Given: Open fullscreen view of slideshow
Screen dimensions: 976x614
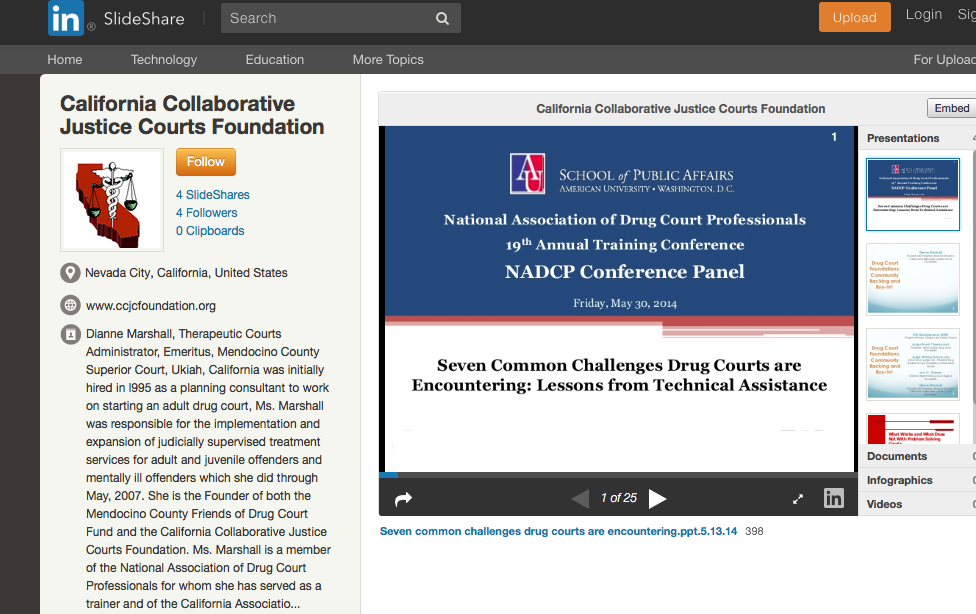Looking at the screenshot, I should pos(798,499).
